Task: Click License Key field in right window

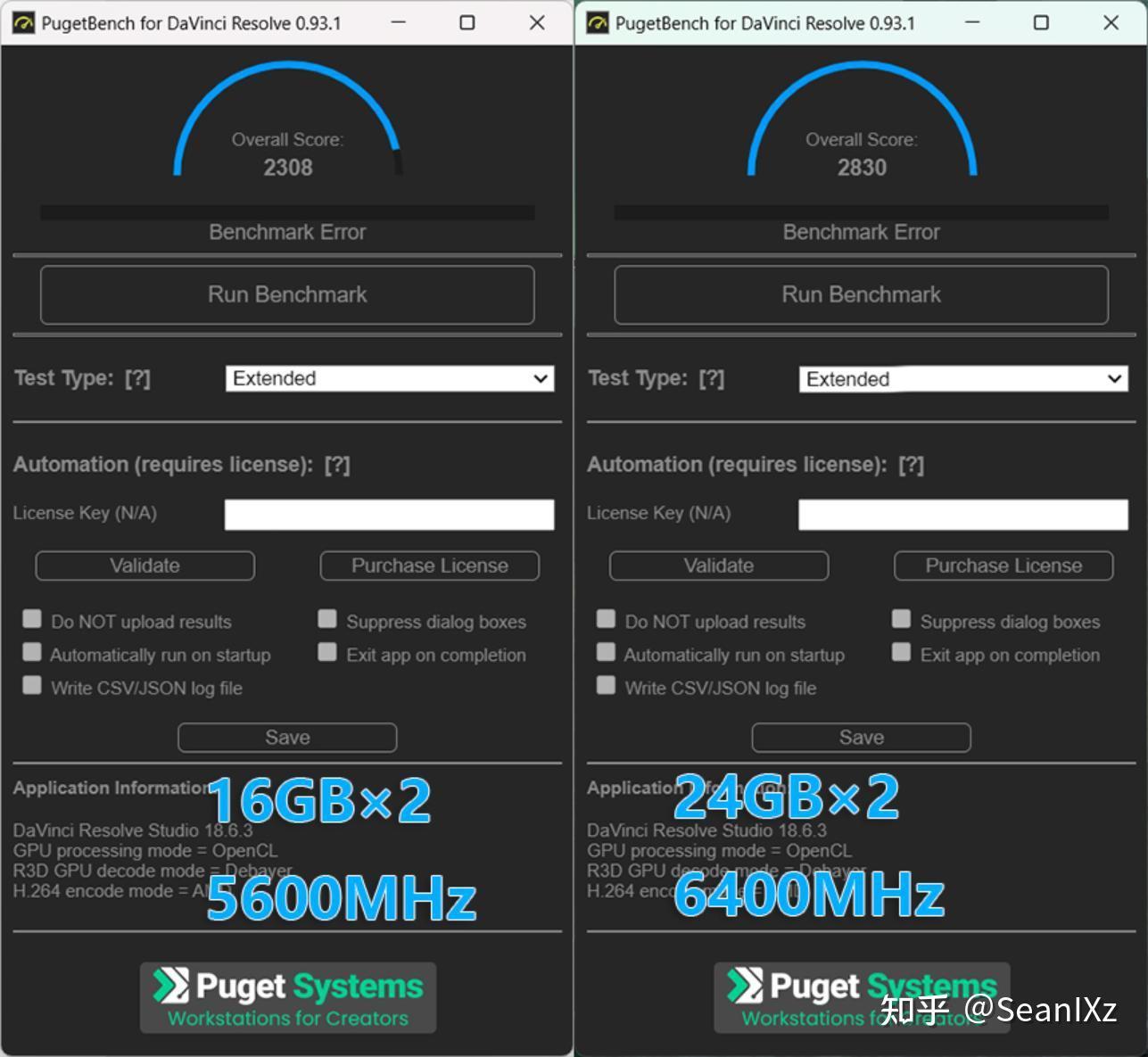Action: click(x=963, y=515)
